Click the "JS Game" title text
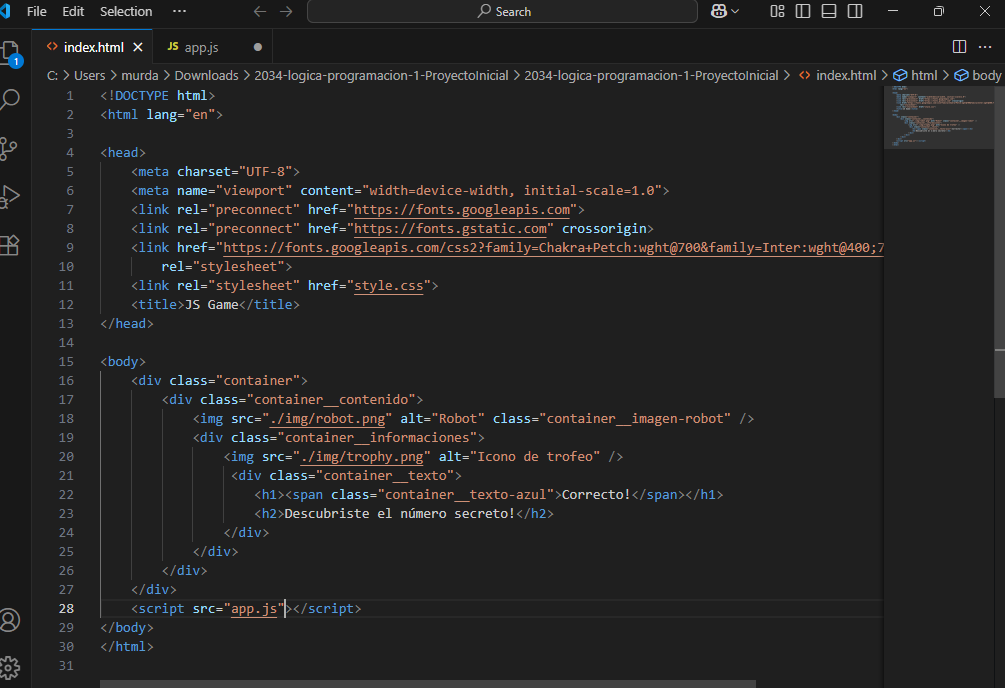The height and width of the screenshot is (688, 1005). (x=212, y=305)
